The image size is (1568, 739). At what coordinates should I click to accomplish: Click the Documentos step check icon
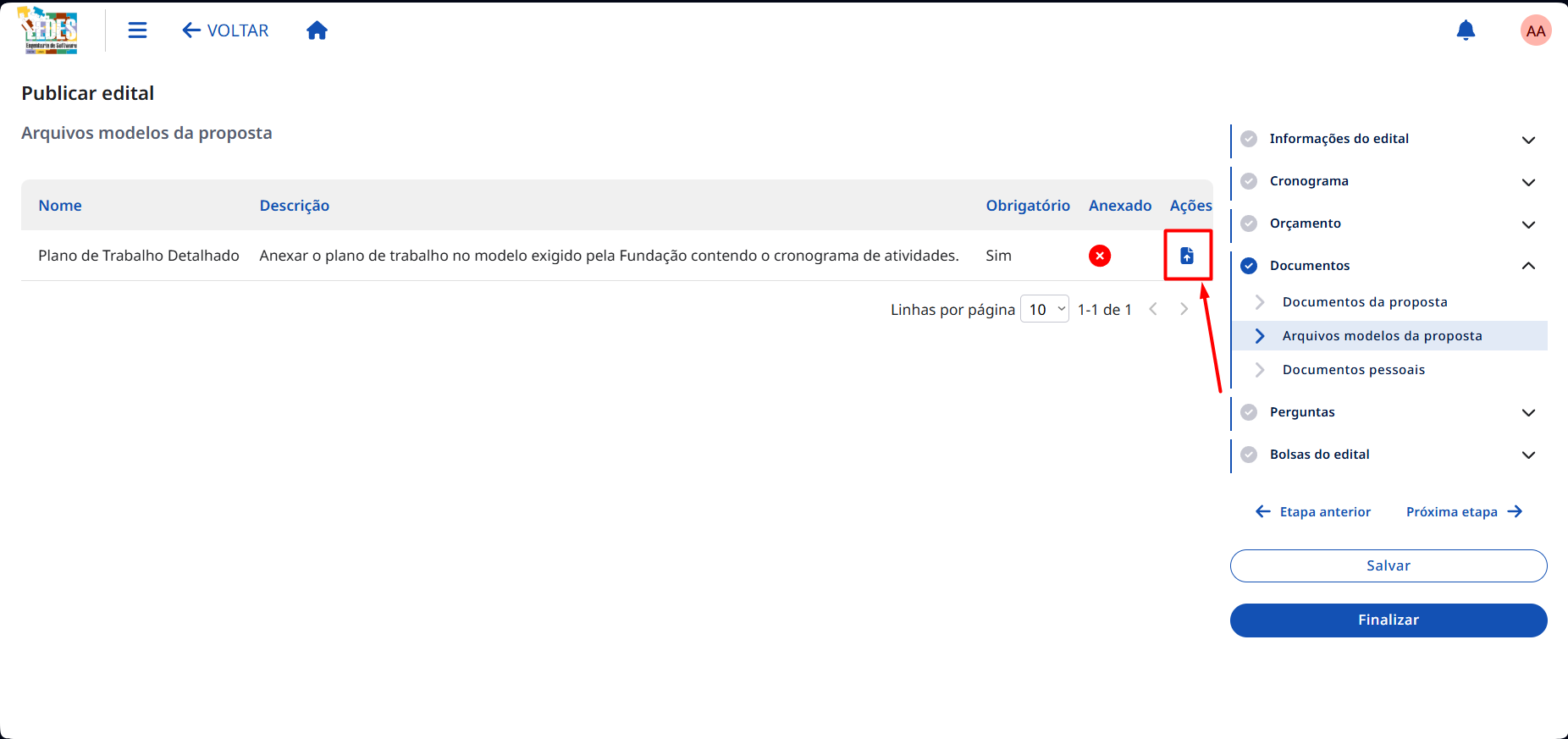tap(1249, 266)
